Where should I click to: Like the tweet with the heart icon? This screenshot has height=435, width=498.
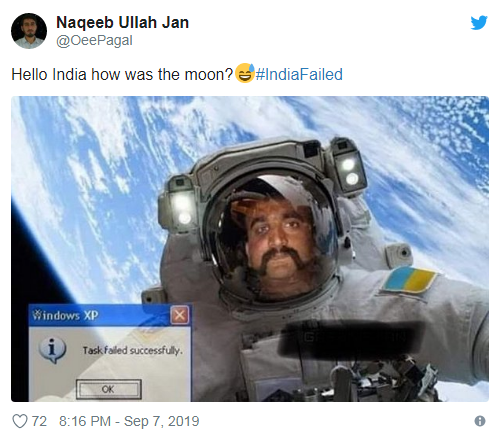tap(20, 421)
